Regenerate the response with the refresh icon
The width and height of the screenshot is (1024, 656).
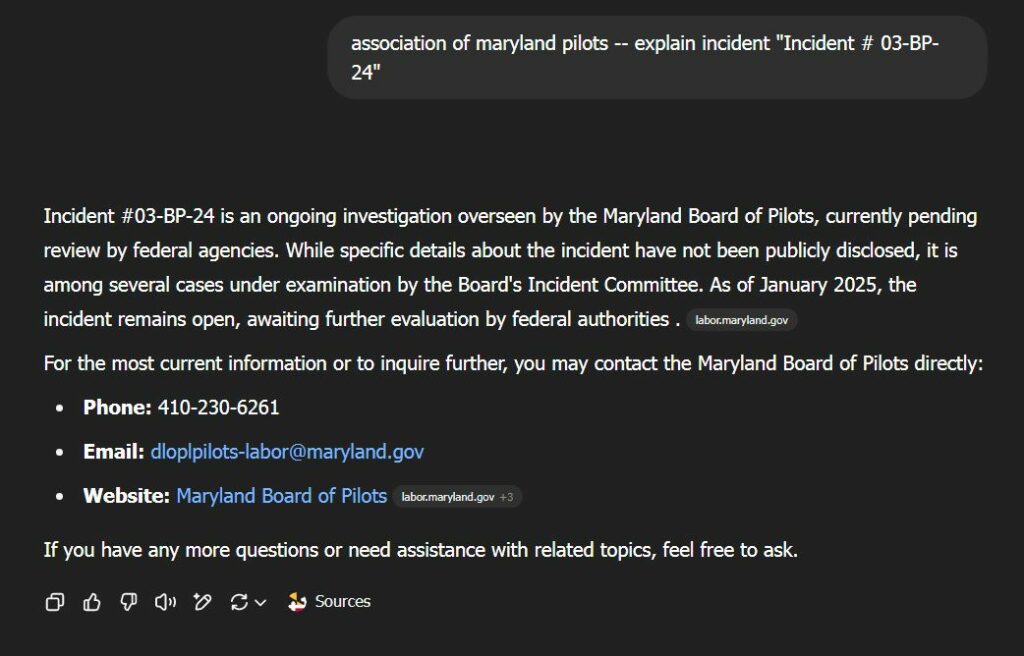(x=239, y=602)
